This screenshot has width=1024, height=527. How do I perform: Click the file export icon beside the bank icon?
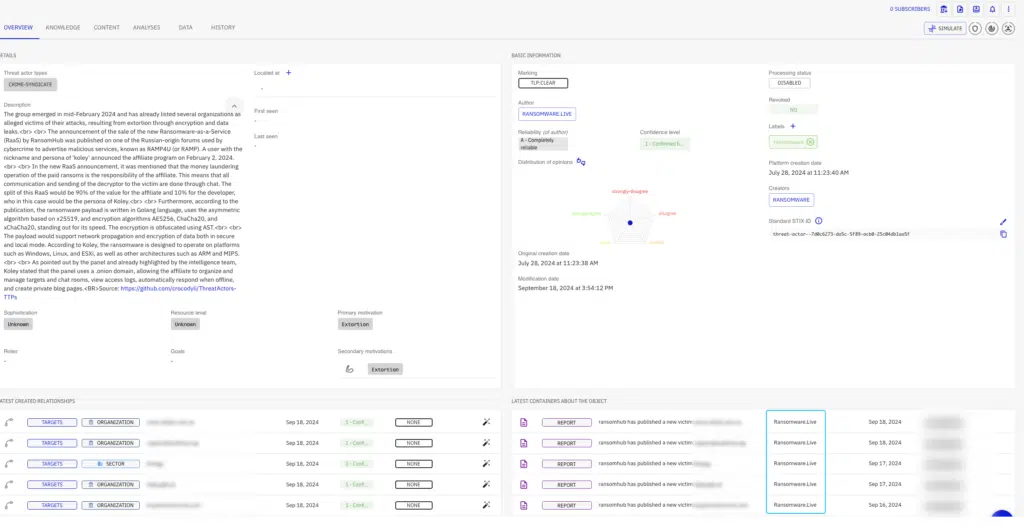pos(960,9)
